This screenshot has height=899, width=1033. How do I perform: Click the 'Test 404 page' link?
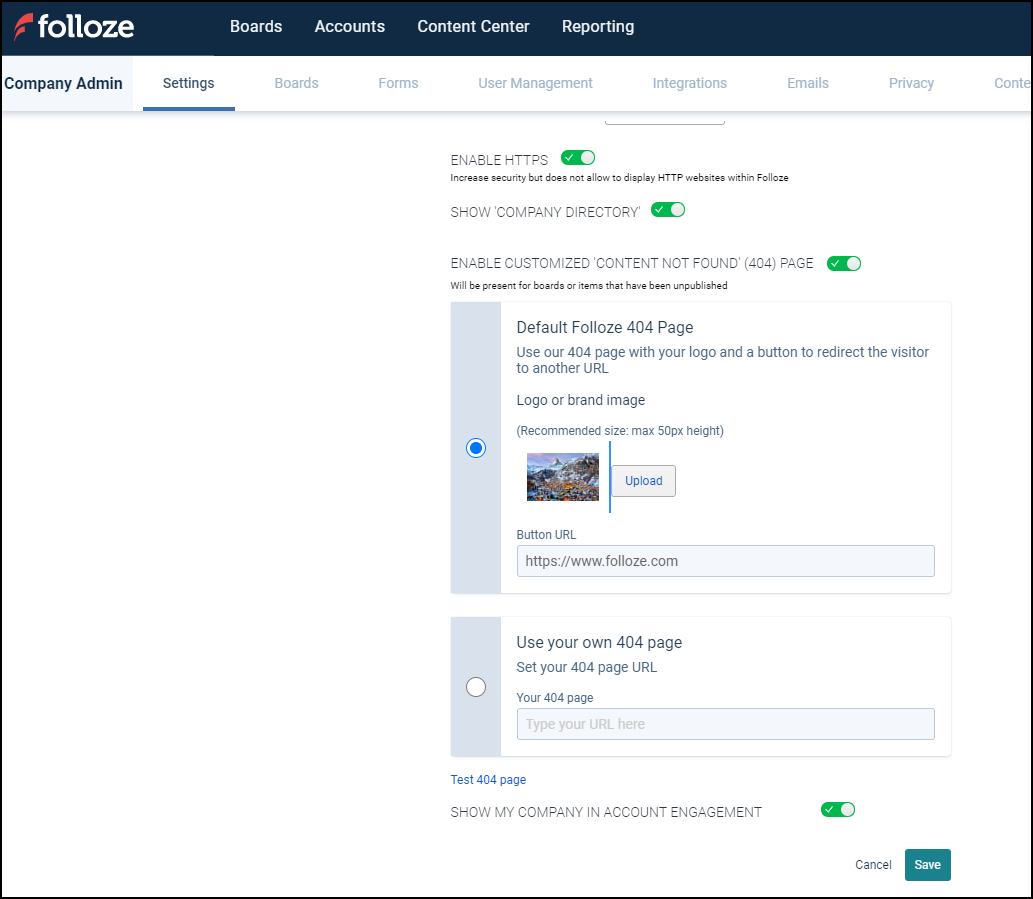(488, 780)
